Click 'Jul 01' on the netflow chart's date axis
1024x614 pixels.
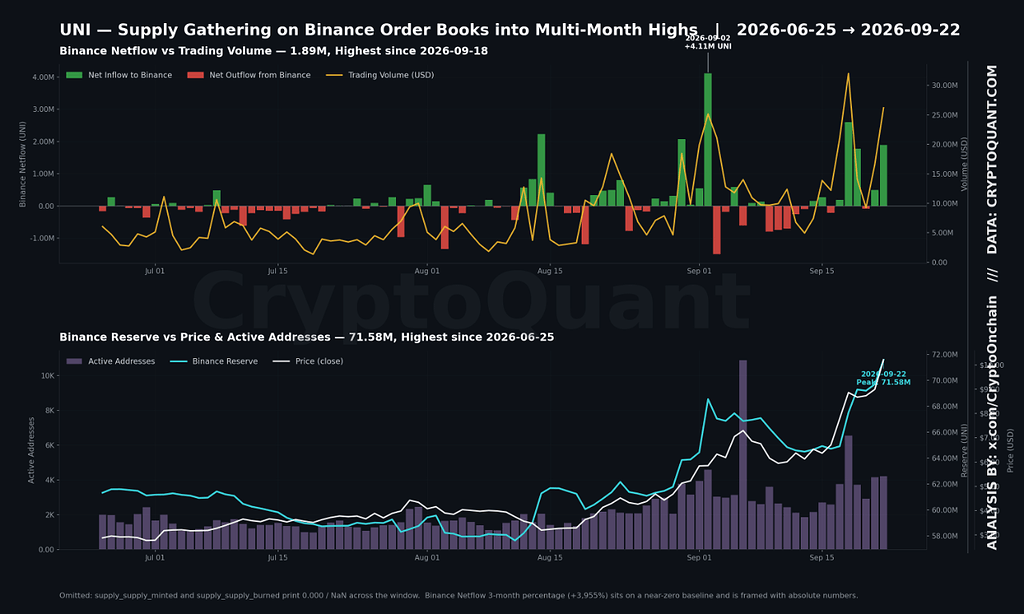(x=155, y=271)
